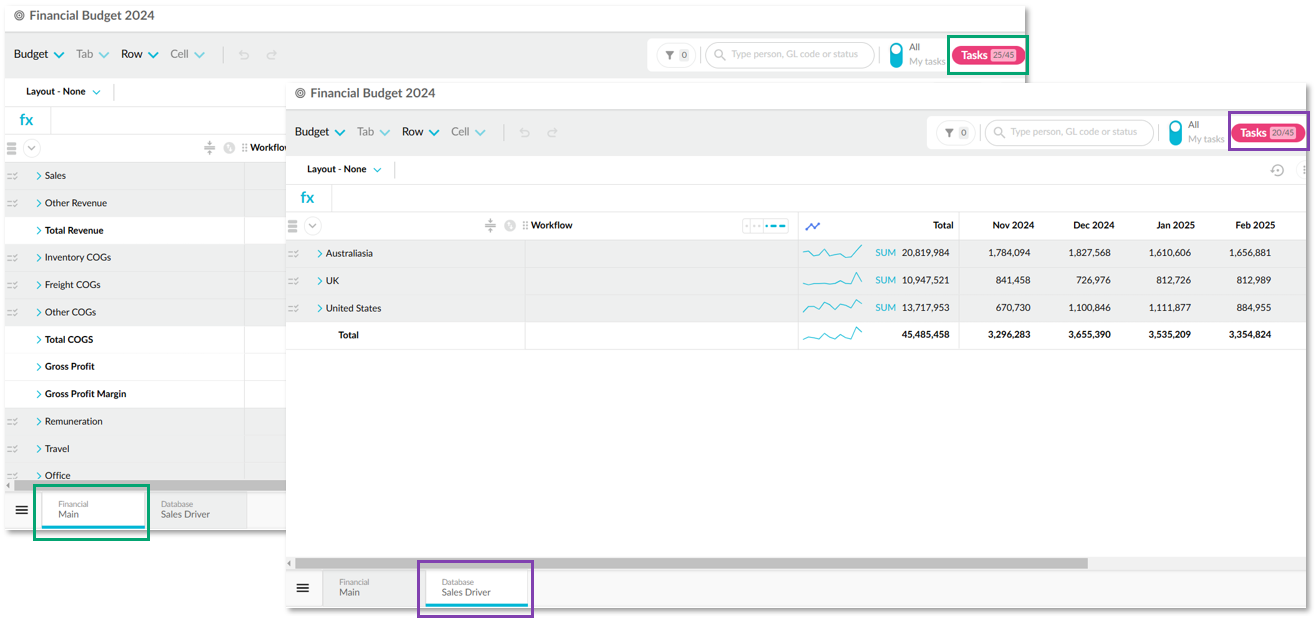The height and width of the screenshot is (619, 1315).
Task: Click the Tasks 20/45 button
Action: (x=1267, y=133)
